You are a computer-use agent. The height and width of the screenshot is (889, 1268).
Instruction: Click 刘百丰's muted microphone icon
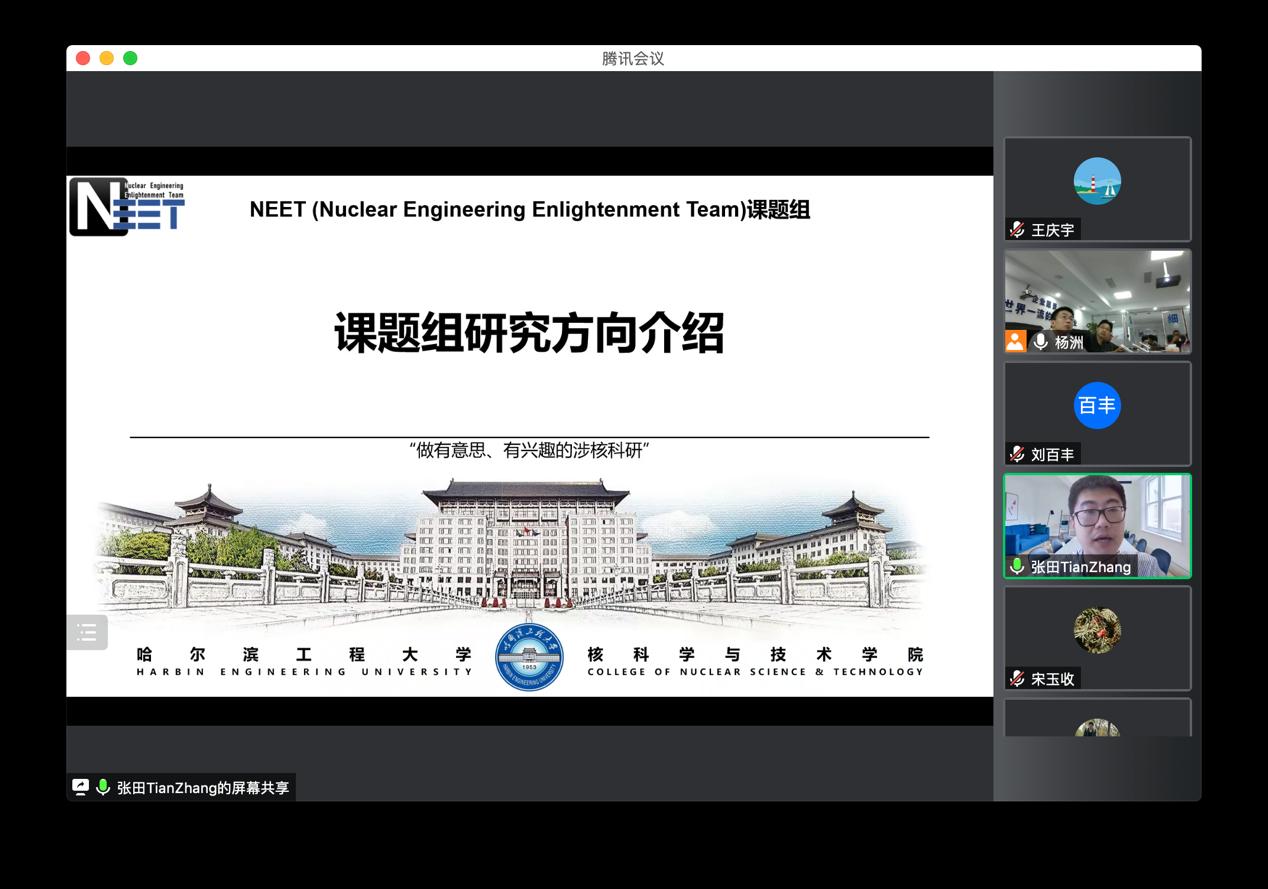click(1017, 454)
